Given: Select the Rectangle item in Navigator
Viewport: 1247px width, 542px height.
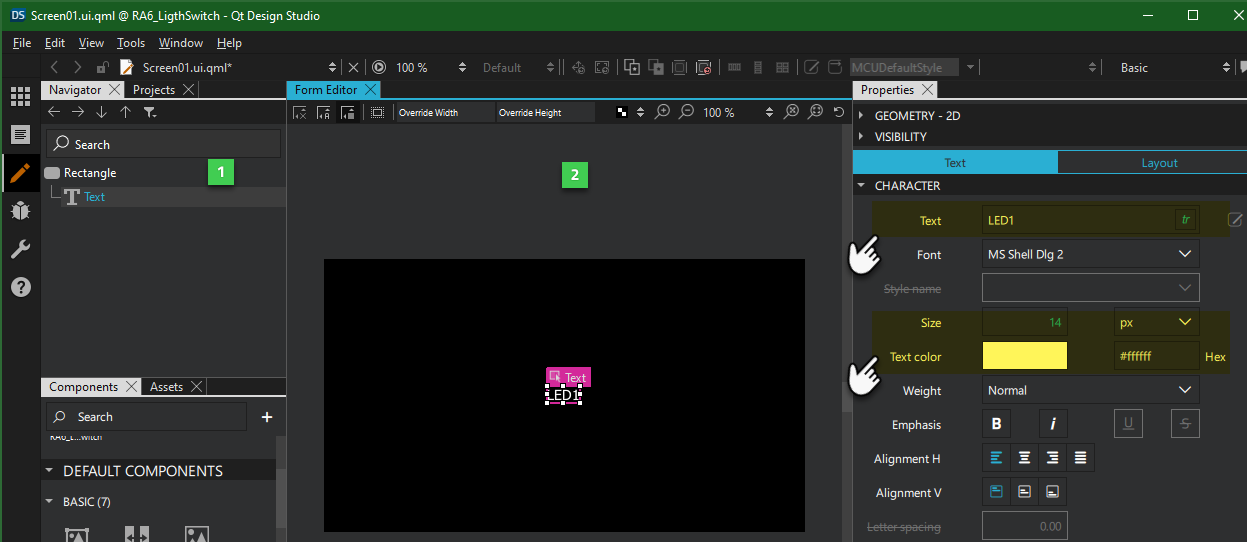Looking at the screenshot, I should (x=90, y=173).
